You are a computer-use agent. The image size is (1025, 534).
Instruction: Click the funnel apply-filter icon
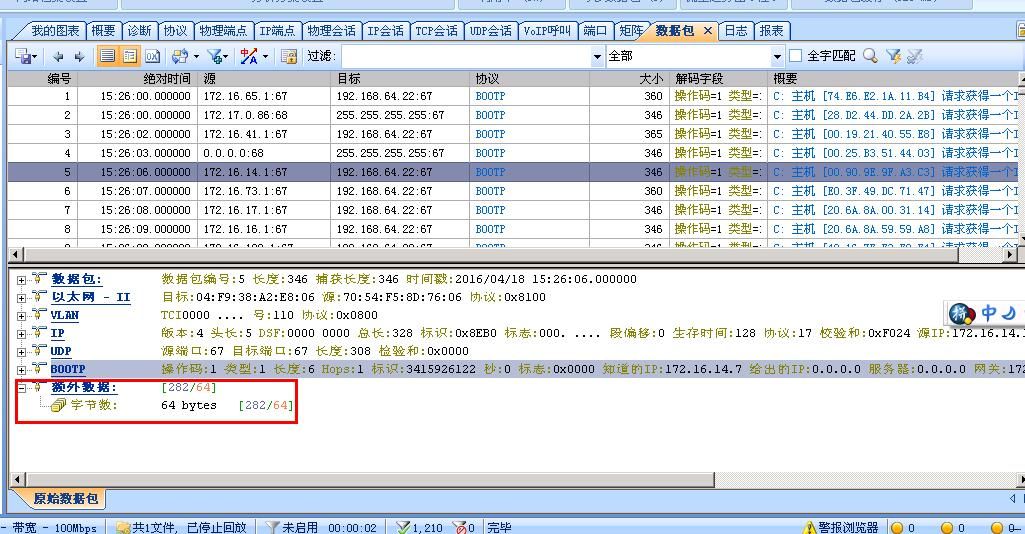893,56
